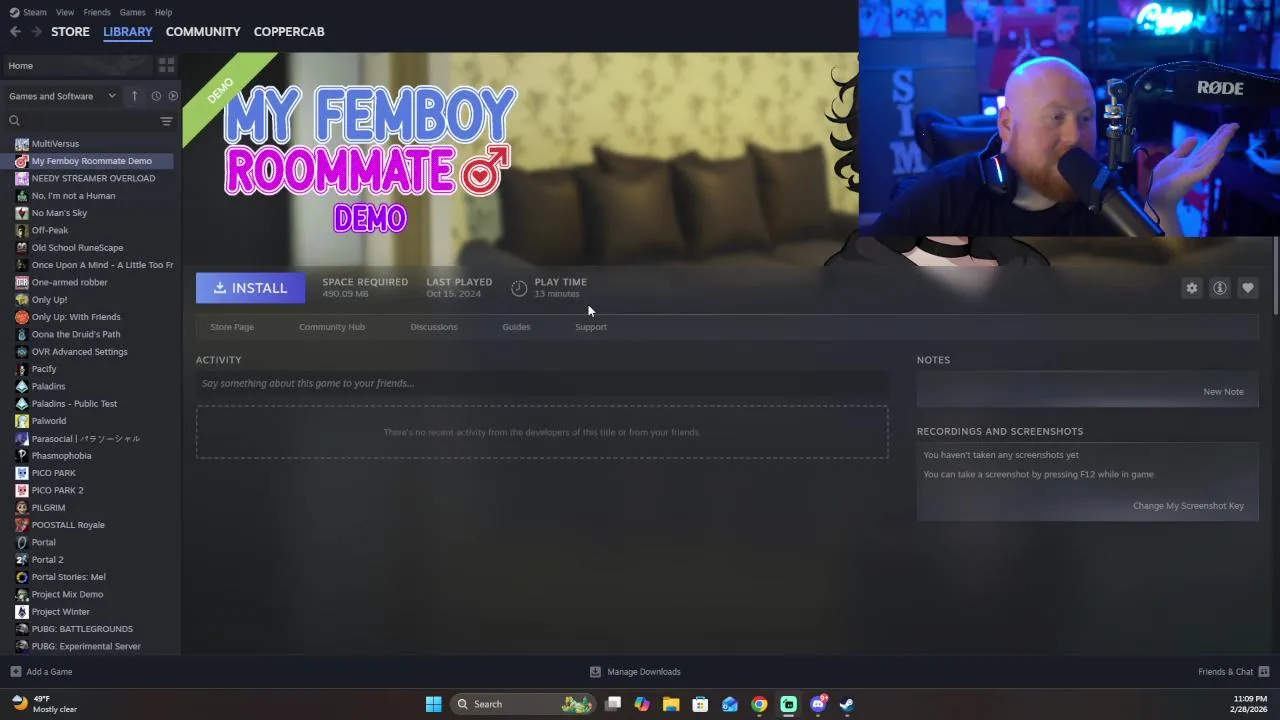
Task: Open the Community Hub link
Action: 332,327
